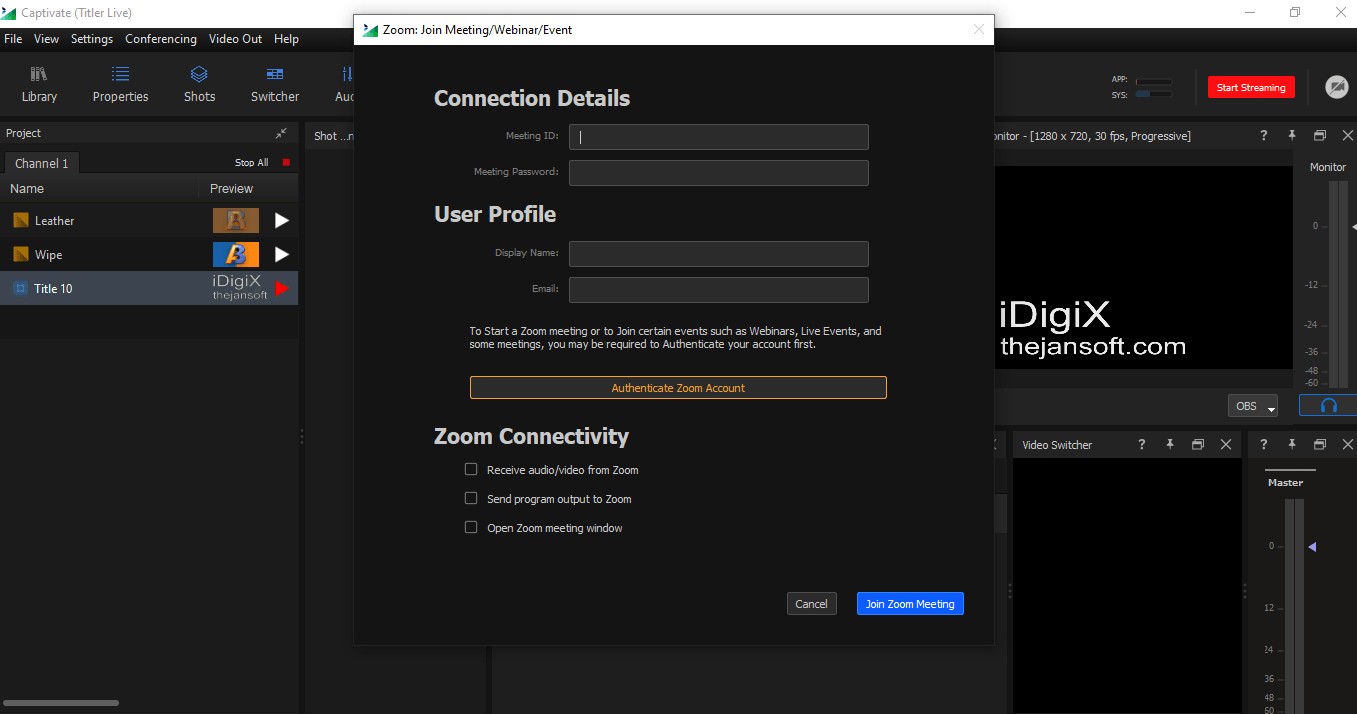Image resolution: width=1357 pixels, height=714 pixels.
Task: Play the Leather title
Action: coord(282,221)
